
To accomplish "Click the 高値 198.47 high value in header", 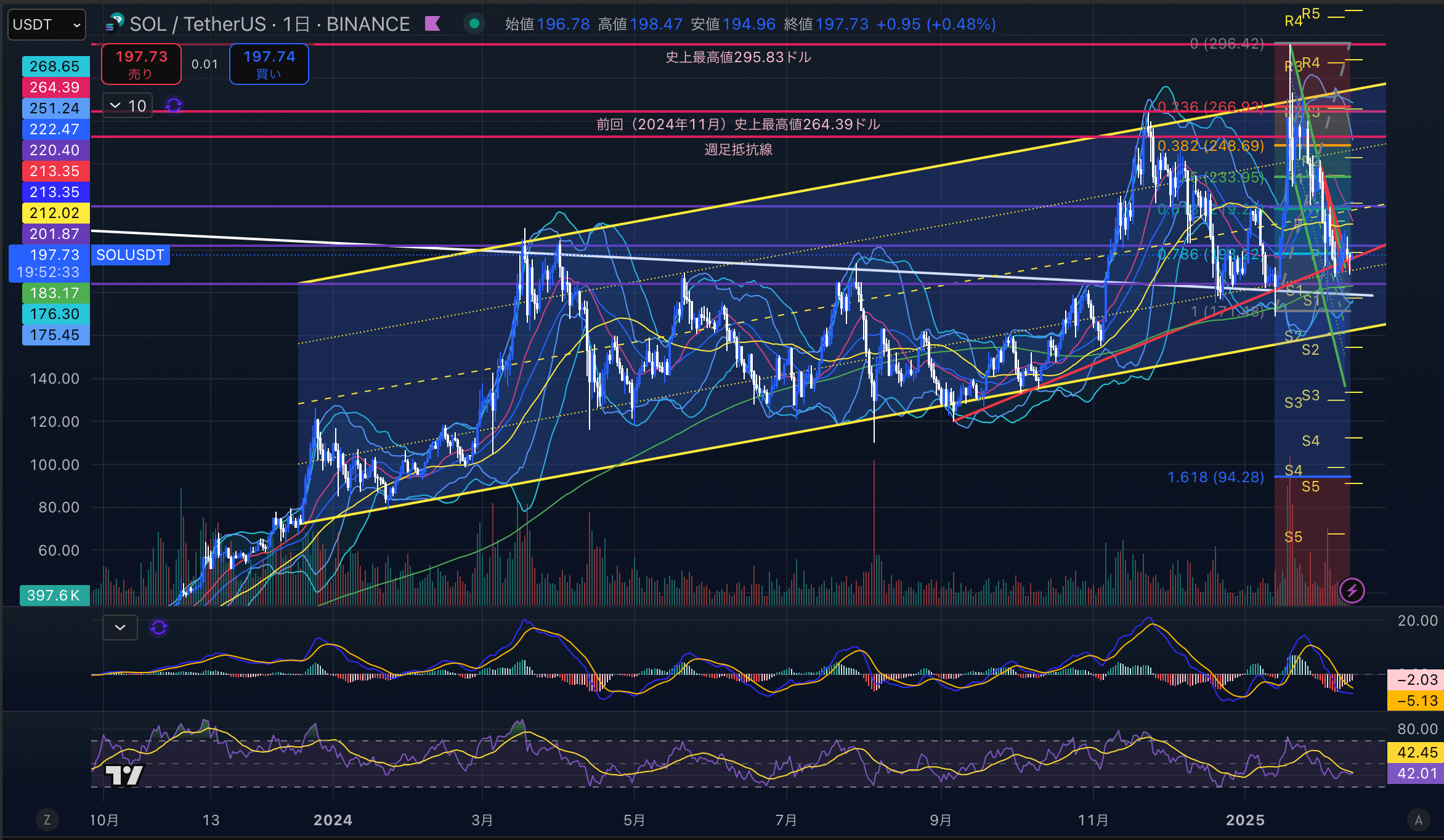I will point(640,24).
